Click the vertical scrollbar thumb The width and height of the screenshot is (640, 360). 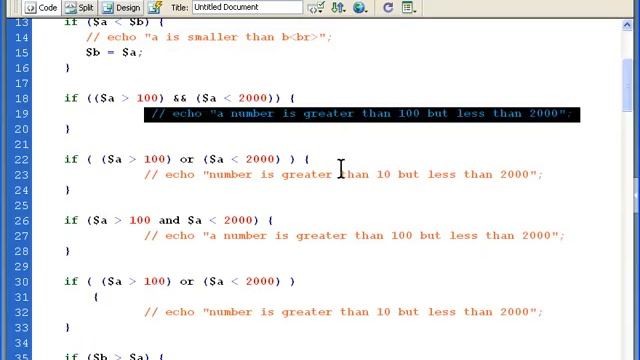click(x=627, y=85)
